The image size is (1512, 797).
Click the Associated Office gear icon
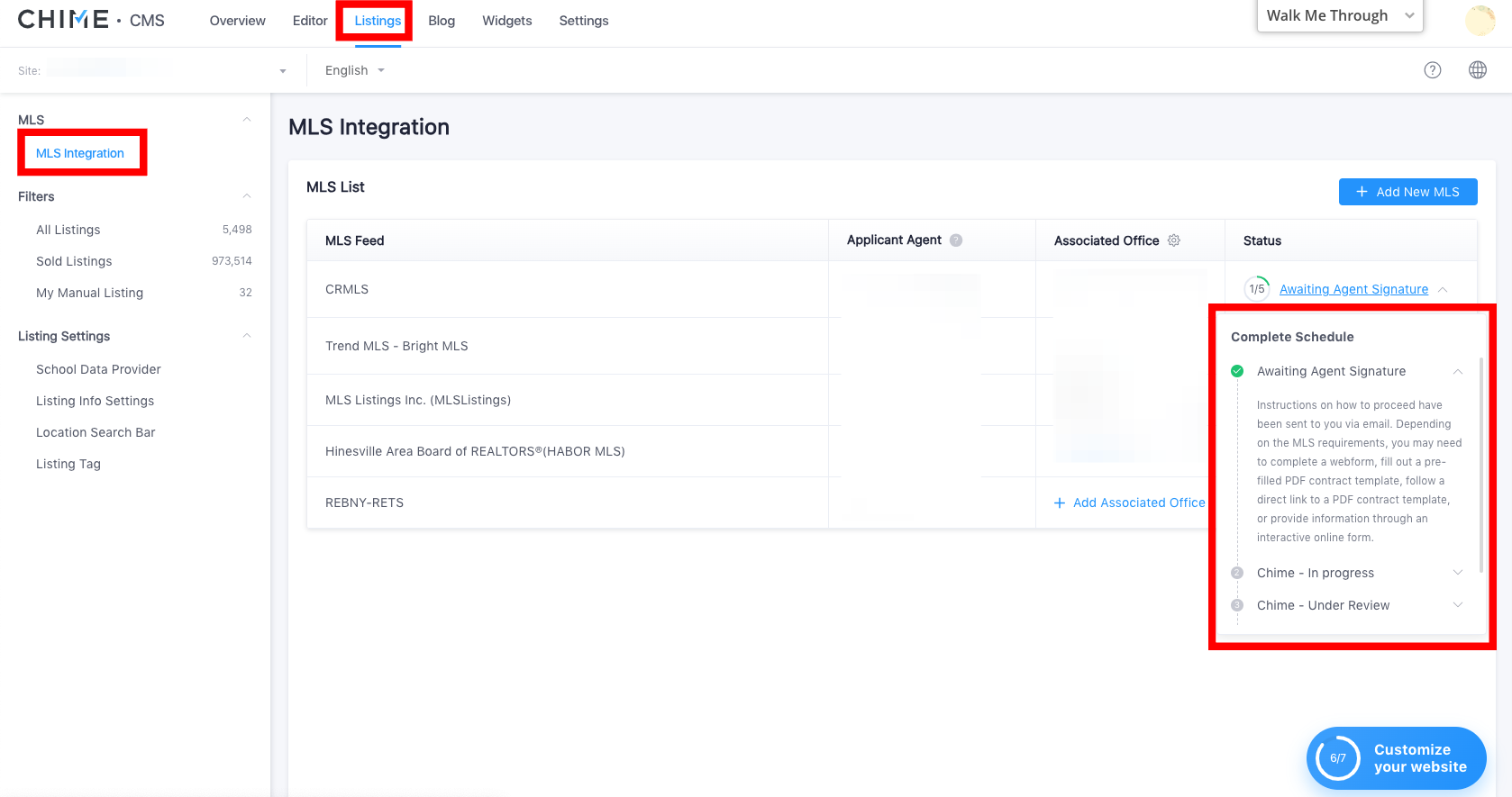(1173, 240)
